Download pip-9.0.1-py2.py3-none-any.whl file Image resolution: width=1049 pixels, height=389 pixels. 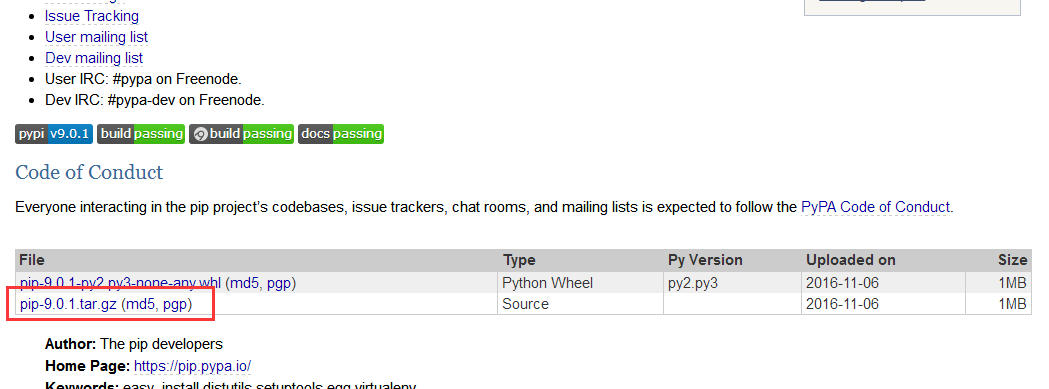120,283
